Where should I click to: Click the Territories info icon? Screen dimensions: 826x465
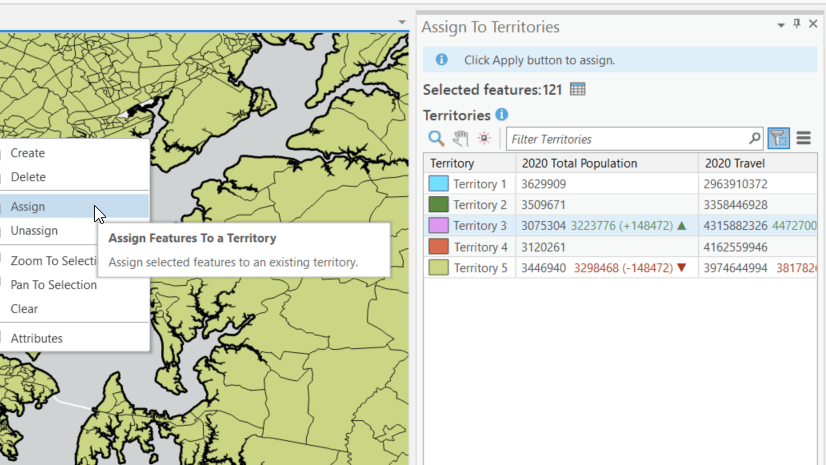[502, 115]
